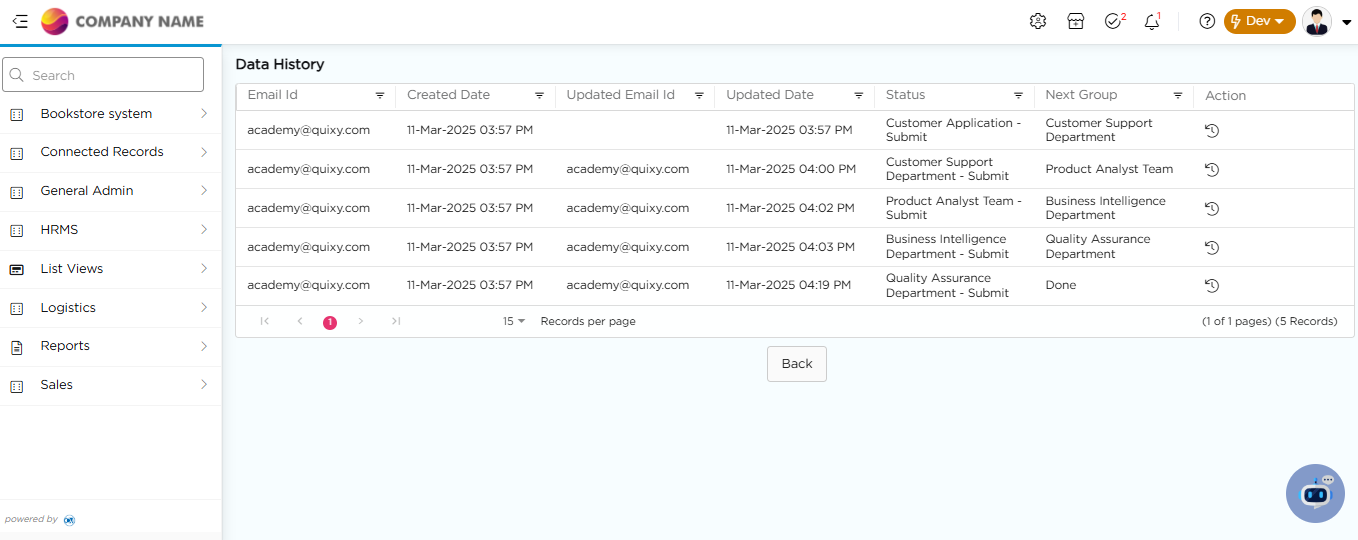
Task: Collapse the sidebar with hamburger icon
Action: 20,21
